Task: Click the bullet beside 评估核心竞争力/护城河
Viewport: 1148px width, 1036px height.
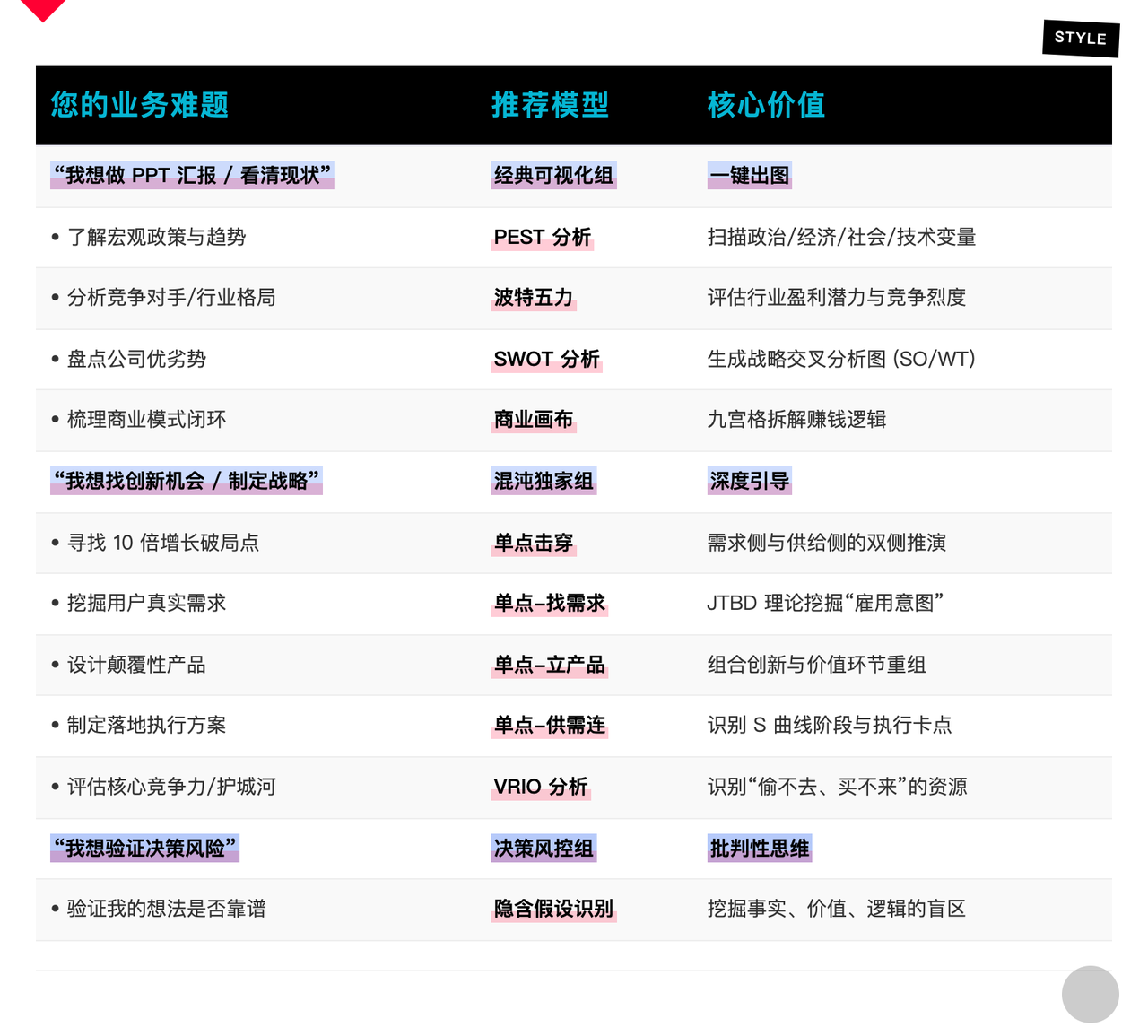Action: (54, 787)
